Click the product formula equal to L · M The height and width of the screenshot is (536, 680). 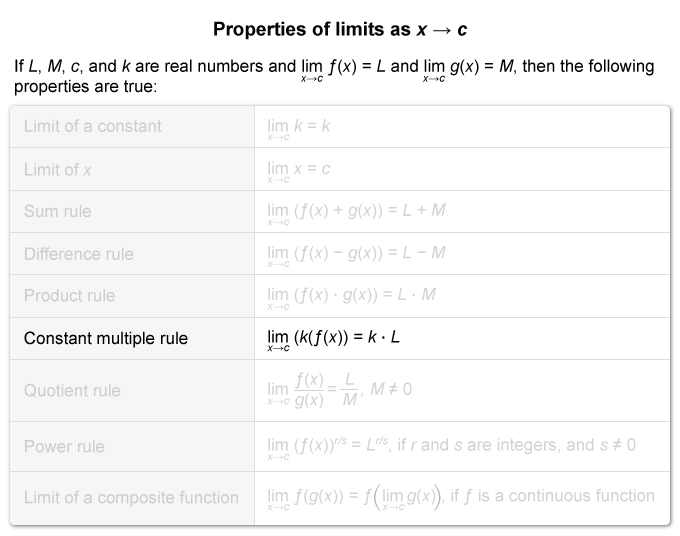point(351,296)
